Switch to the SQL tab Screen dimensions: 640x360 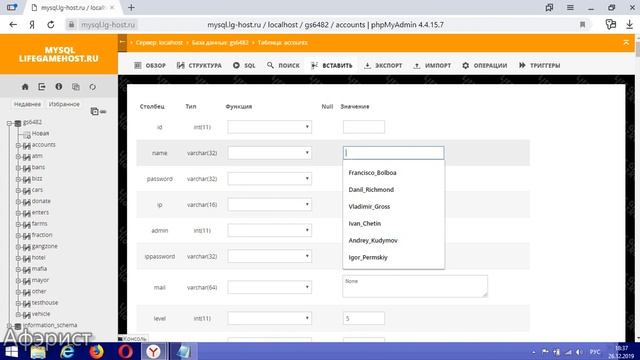click(244, 65)
